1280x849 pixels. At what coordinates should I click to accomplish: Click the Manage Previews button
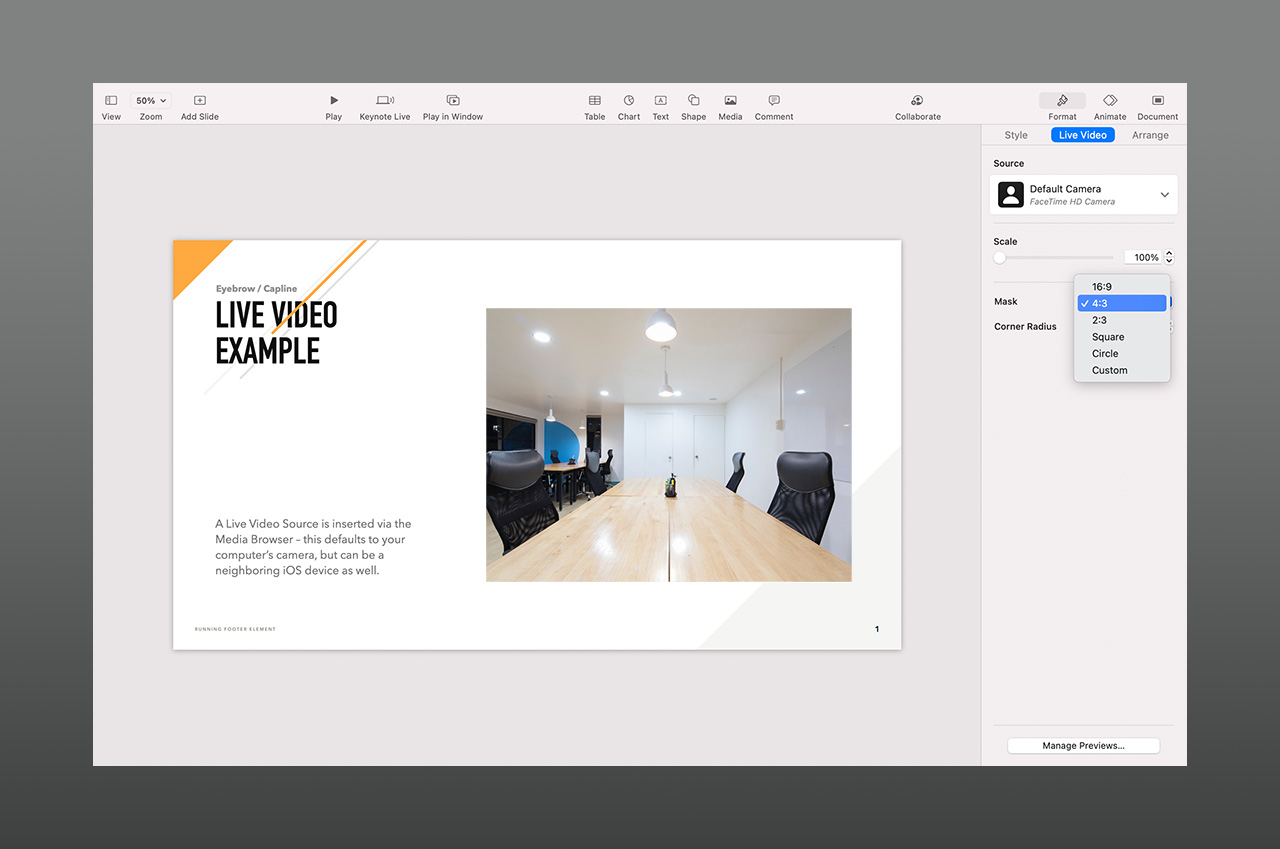tap(1083, 746)
